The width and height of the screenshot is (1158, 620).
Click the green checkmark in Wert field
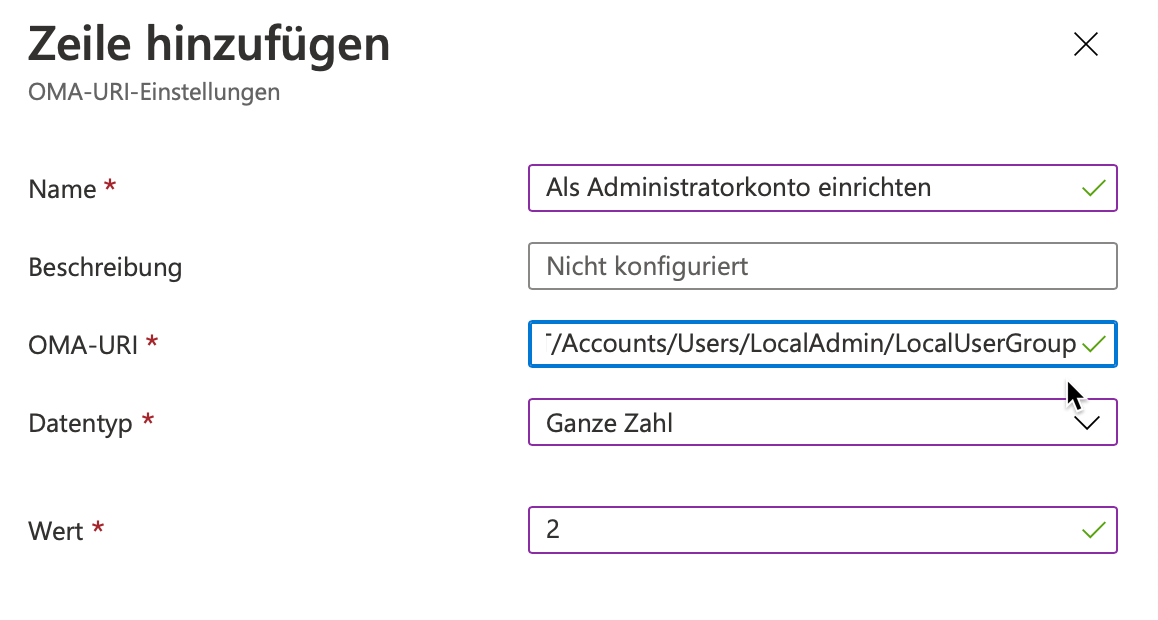point(1094,529)
